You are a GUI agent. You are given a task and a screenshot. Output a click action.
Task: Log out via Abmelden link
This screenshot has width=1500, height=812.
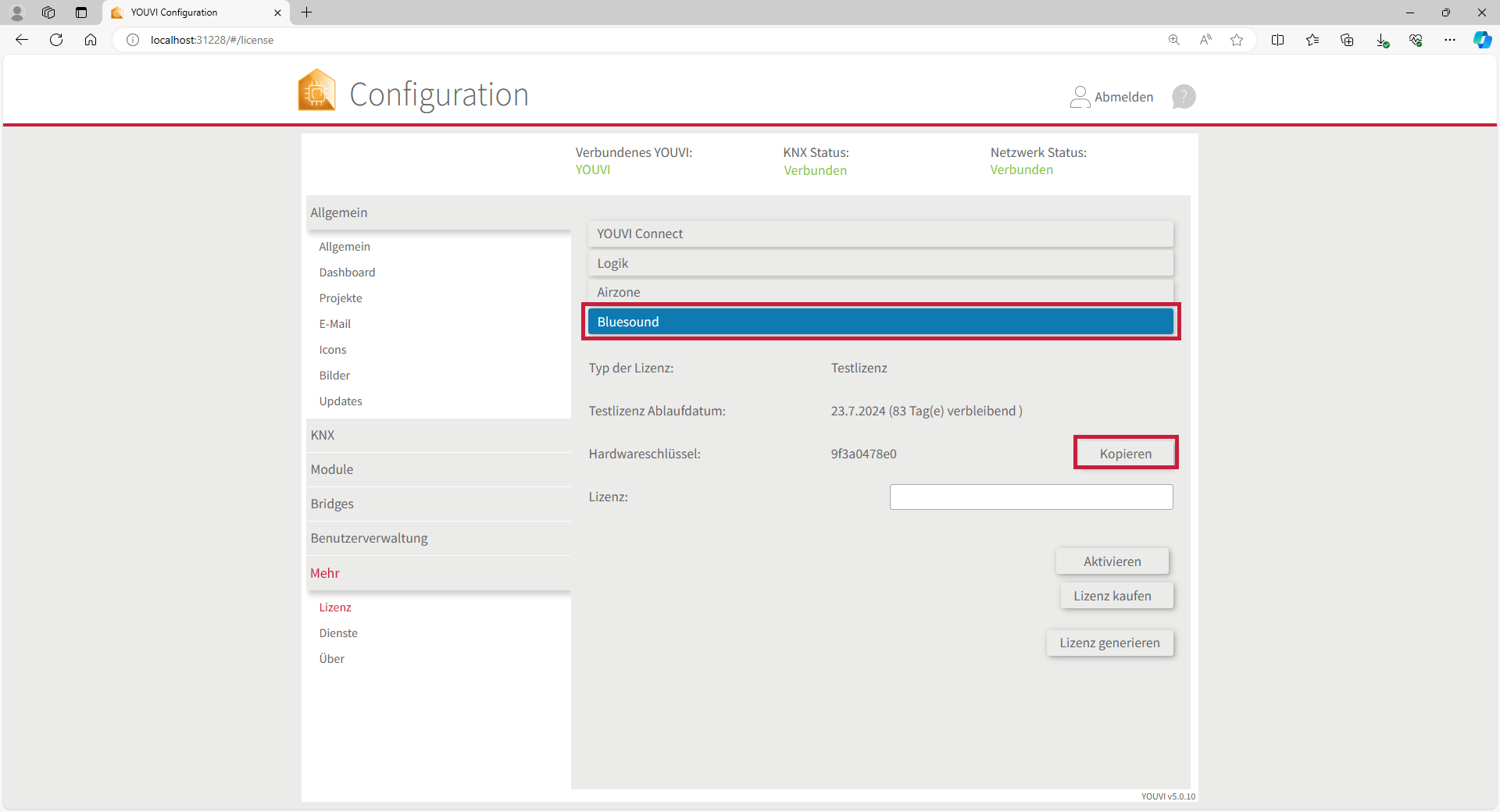1123,97
